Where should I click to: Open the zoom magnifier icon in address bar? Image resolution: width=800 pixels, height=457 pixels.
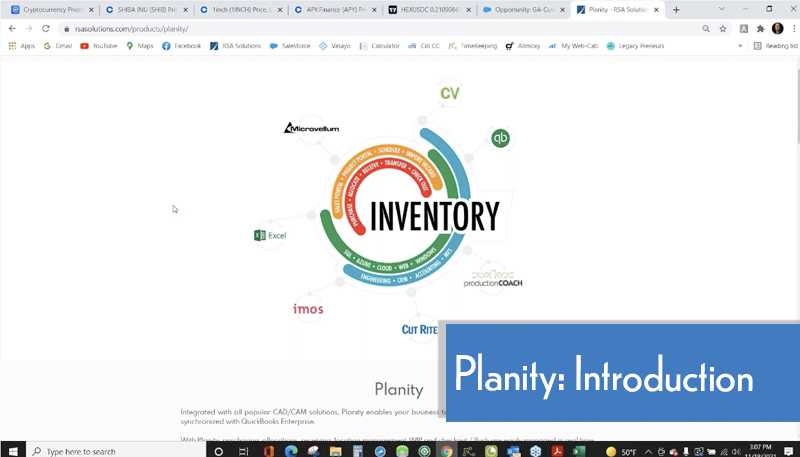706,29
